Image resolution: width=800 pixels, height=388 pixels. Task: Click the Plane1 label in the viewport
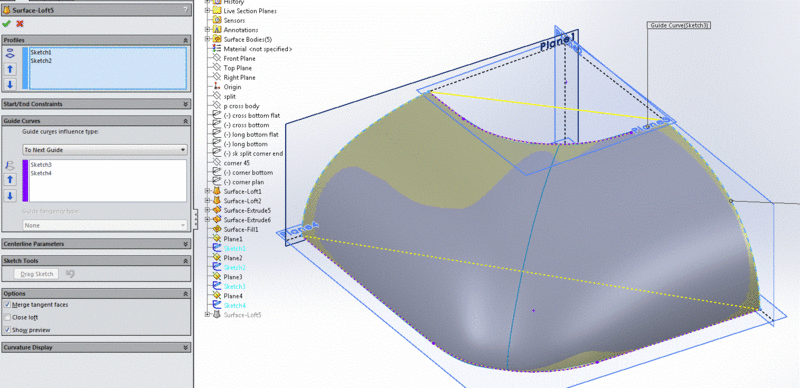(559, 42)
